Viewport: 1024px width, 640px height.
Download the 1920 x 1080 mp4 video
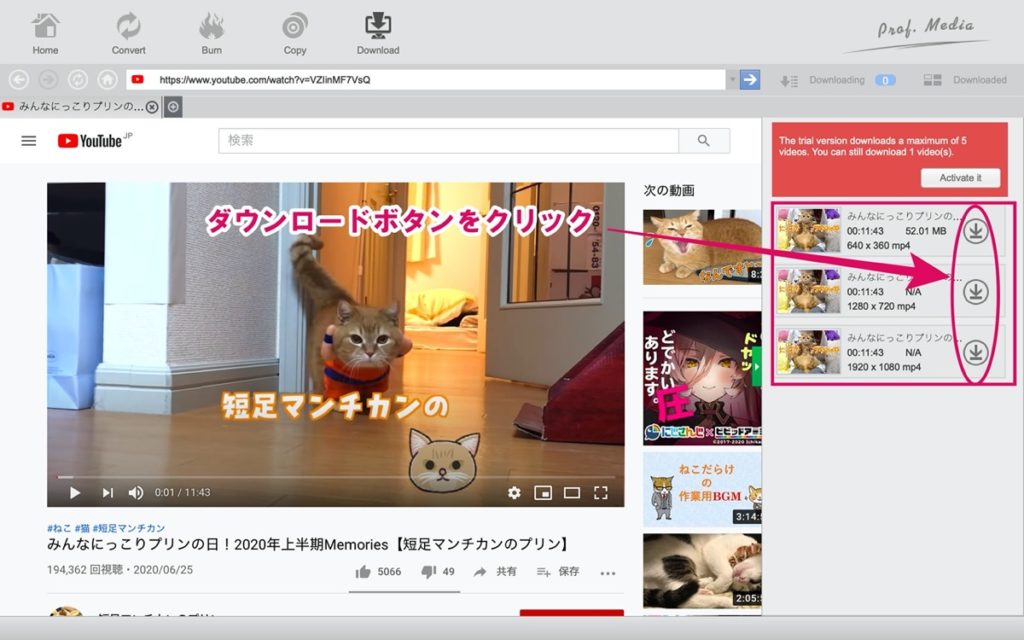coord(975,352)
